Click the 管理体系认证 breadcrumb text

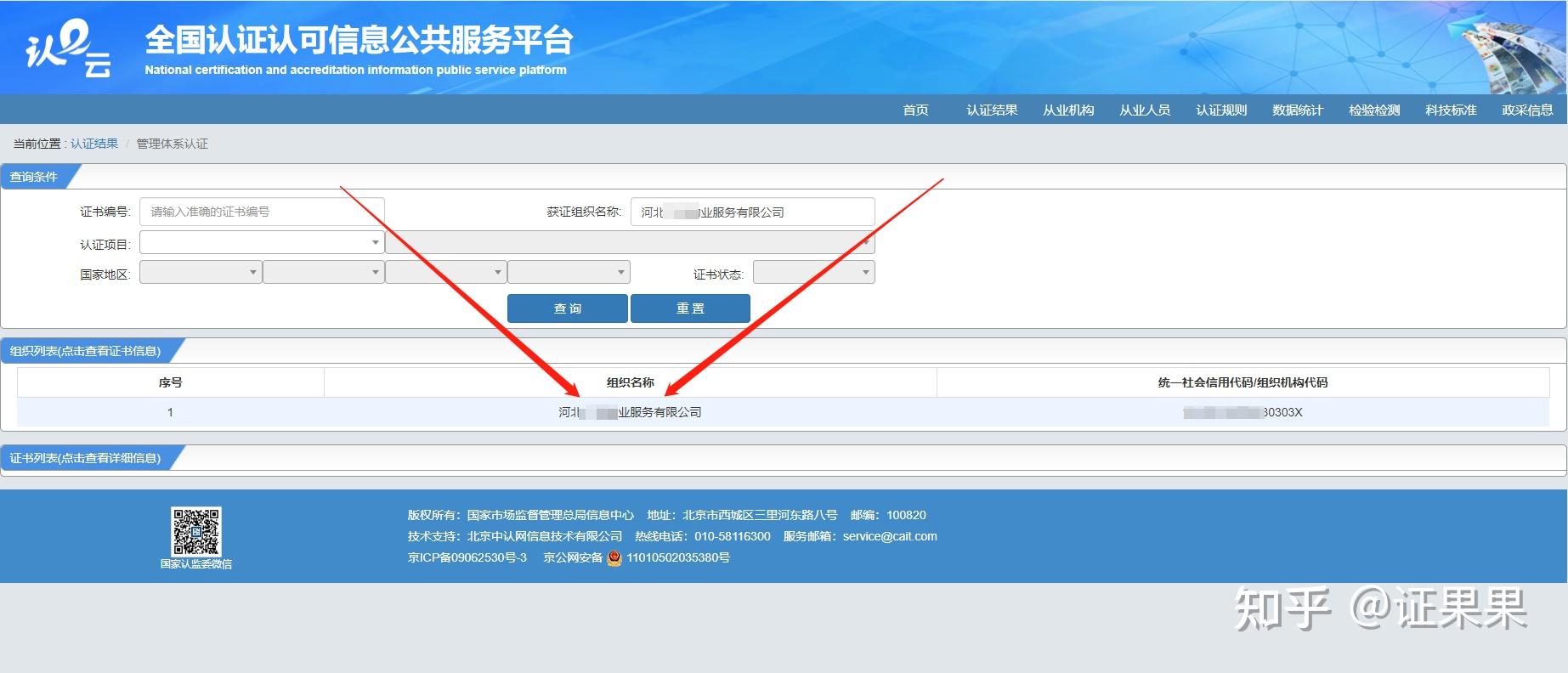click(x=173, y=144)
